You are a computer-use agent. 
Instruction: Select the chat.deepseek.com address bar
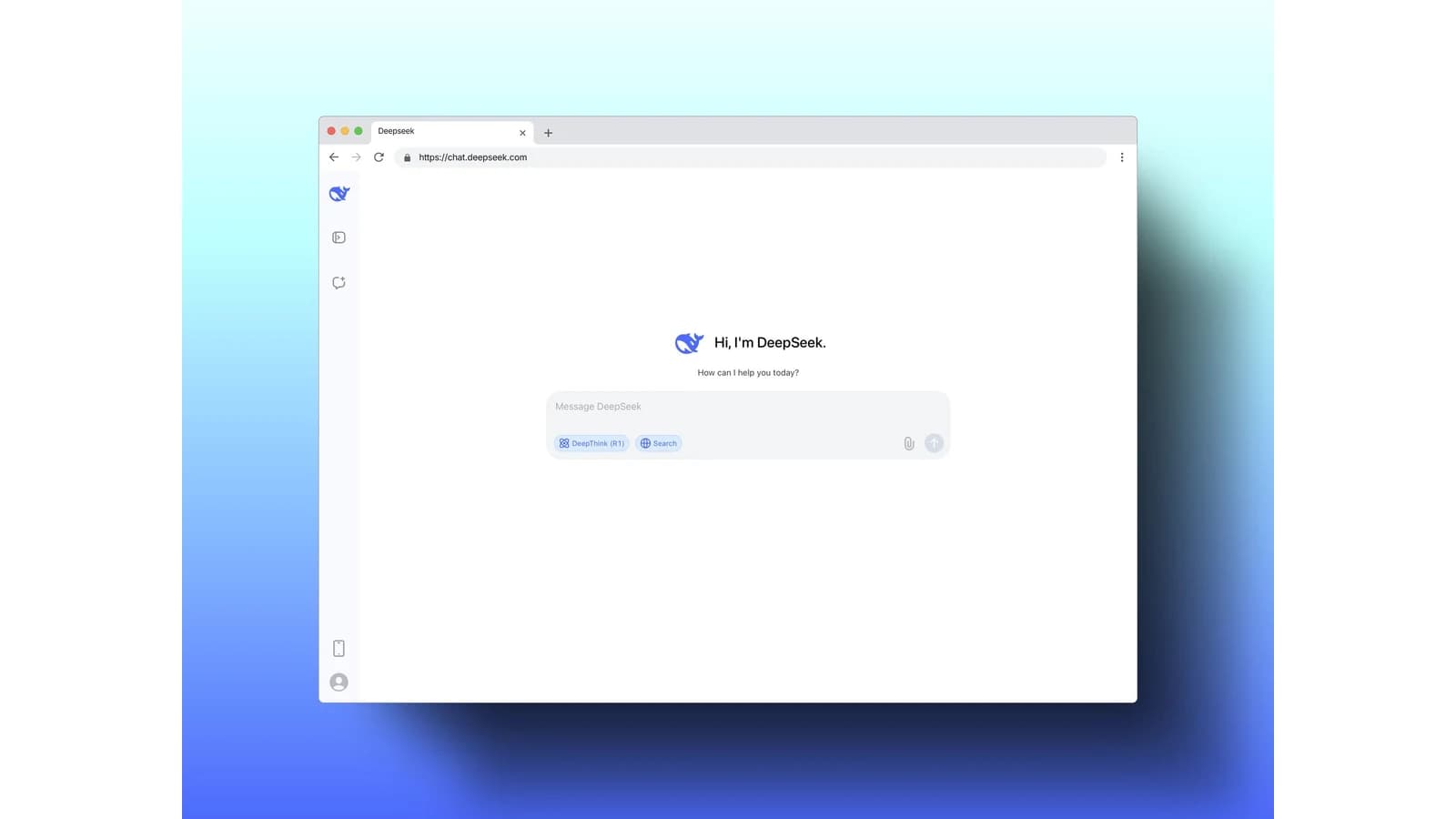[x=751, y=157]
